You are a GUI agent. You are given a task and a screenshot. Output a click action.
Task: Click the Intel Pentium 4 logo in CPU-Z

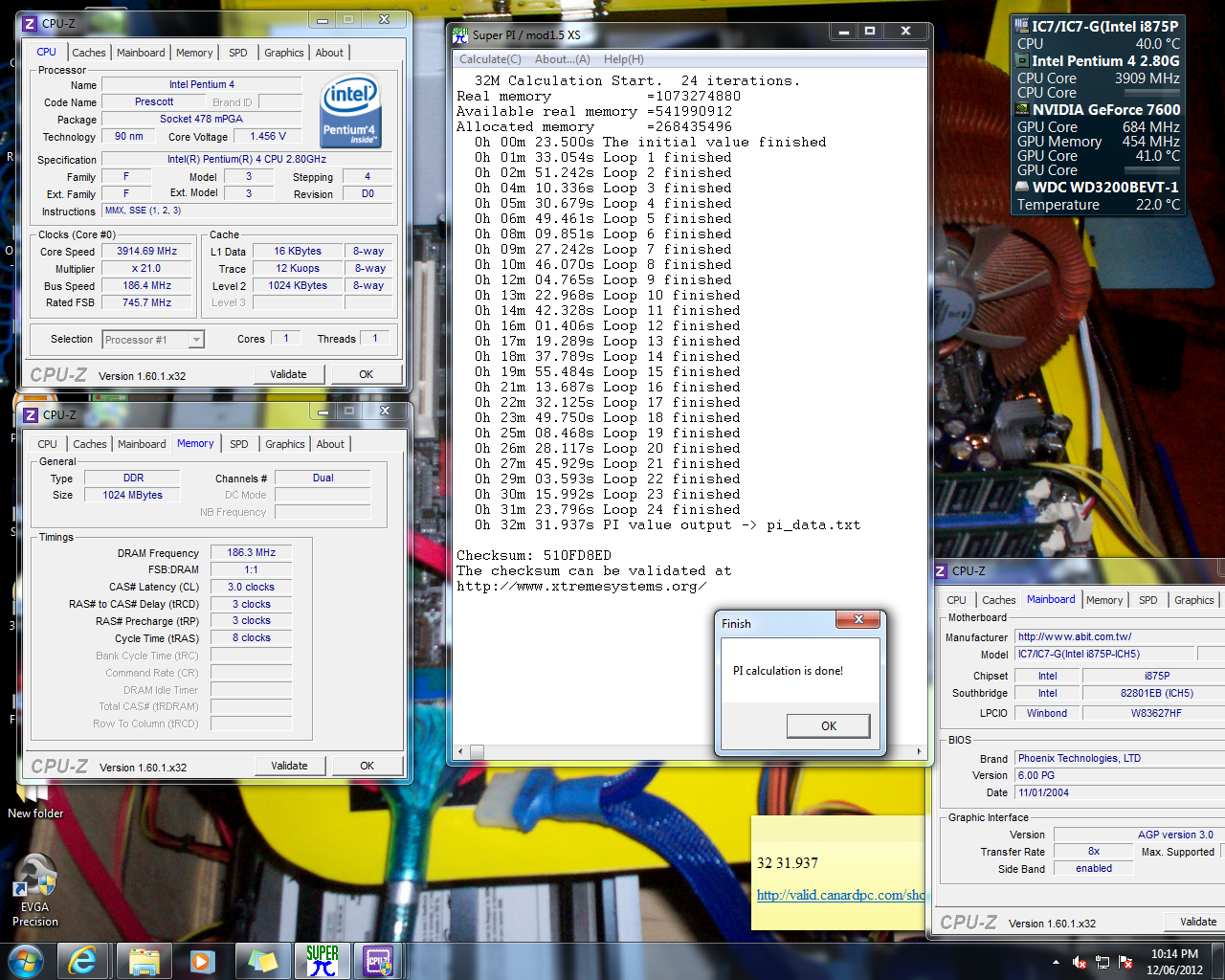click(351, 110)
